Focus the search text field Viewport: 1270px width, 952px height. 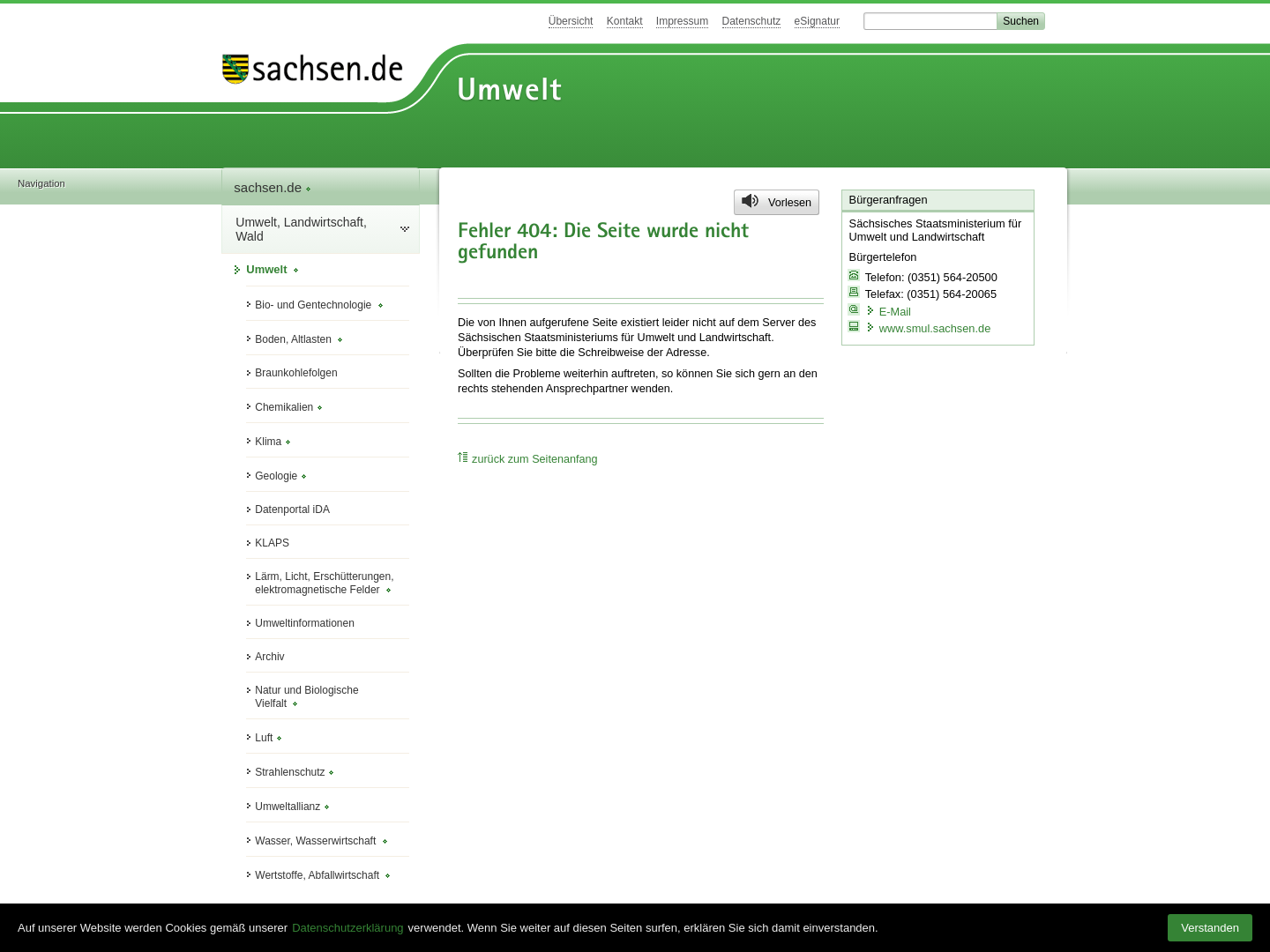(930, 21)
